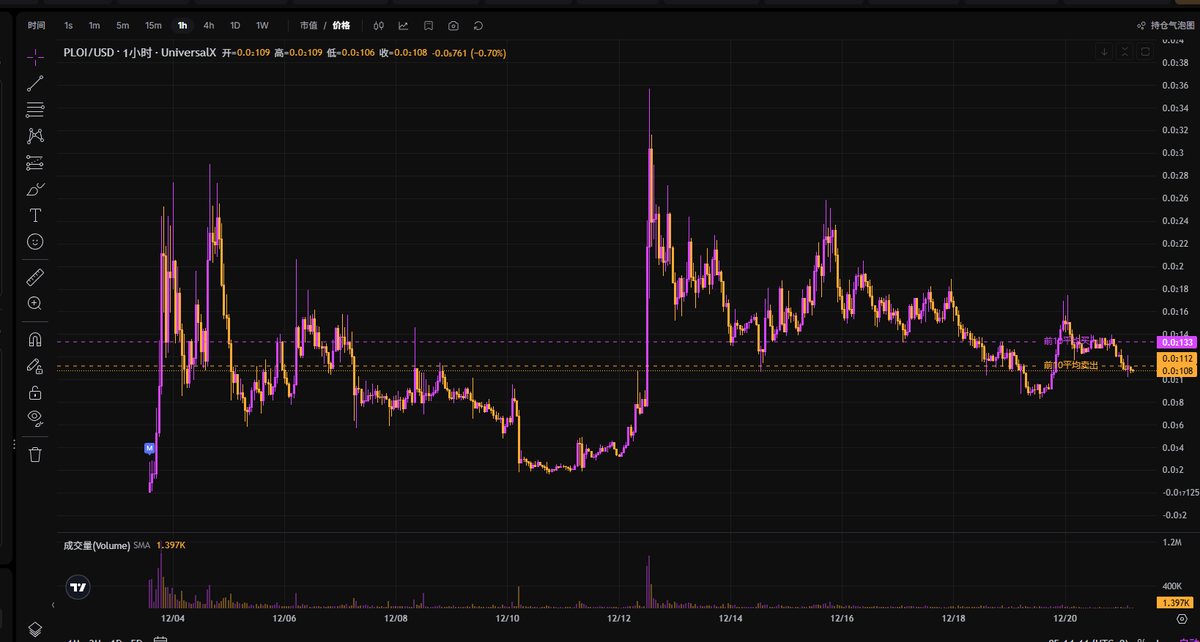Click the 前10平均卖出 average sell line label

tap(1071, 365)
